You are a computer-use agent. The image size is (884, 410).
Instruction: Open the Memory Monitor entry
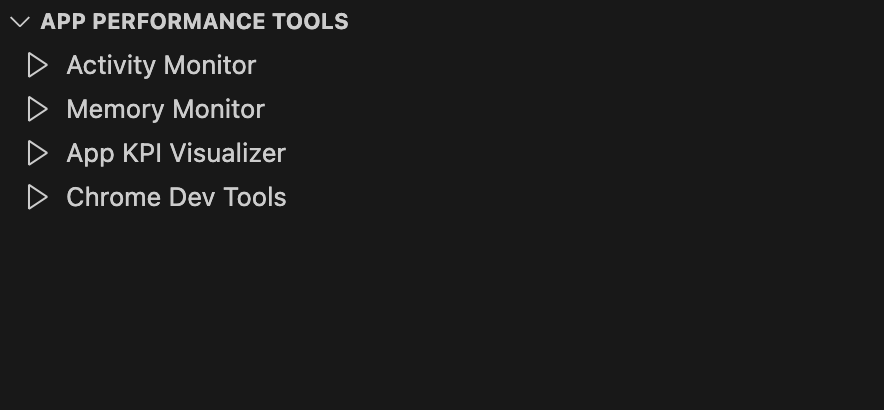click(165, 109)
